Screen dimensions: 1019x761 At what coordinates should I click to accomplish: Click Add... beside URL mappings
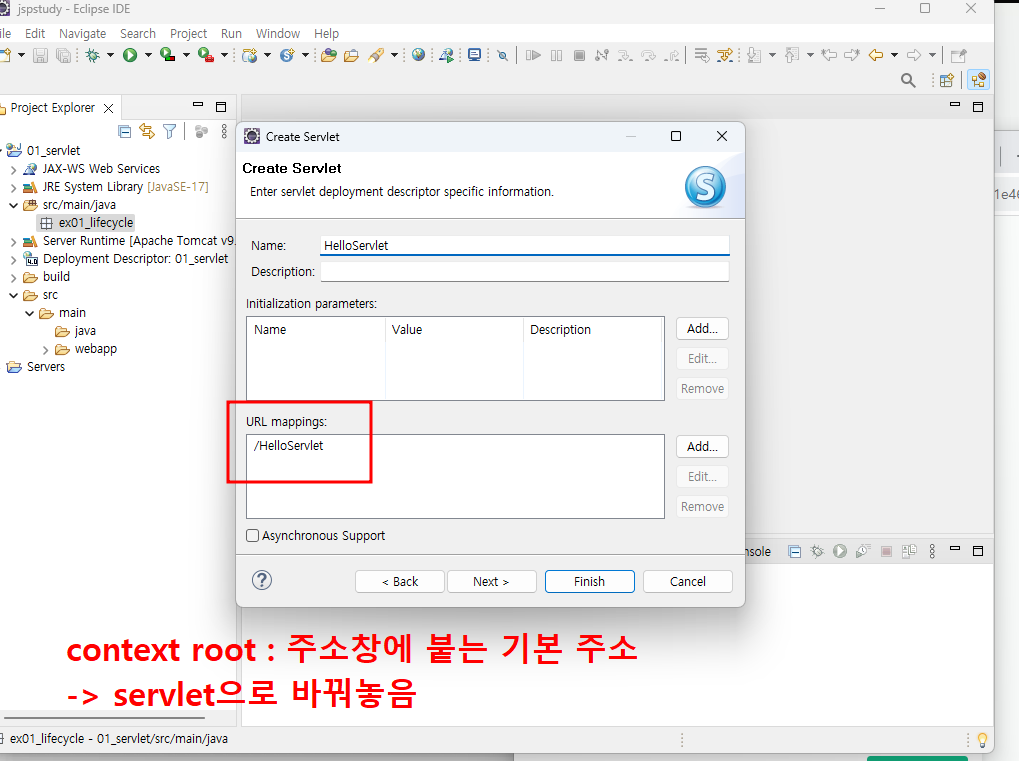(x=703, y=446)
